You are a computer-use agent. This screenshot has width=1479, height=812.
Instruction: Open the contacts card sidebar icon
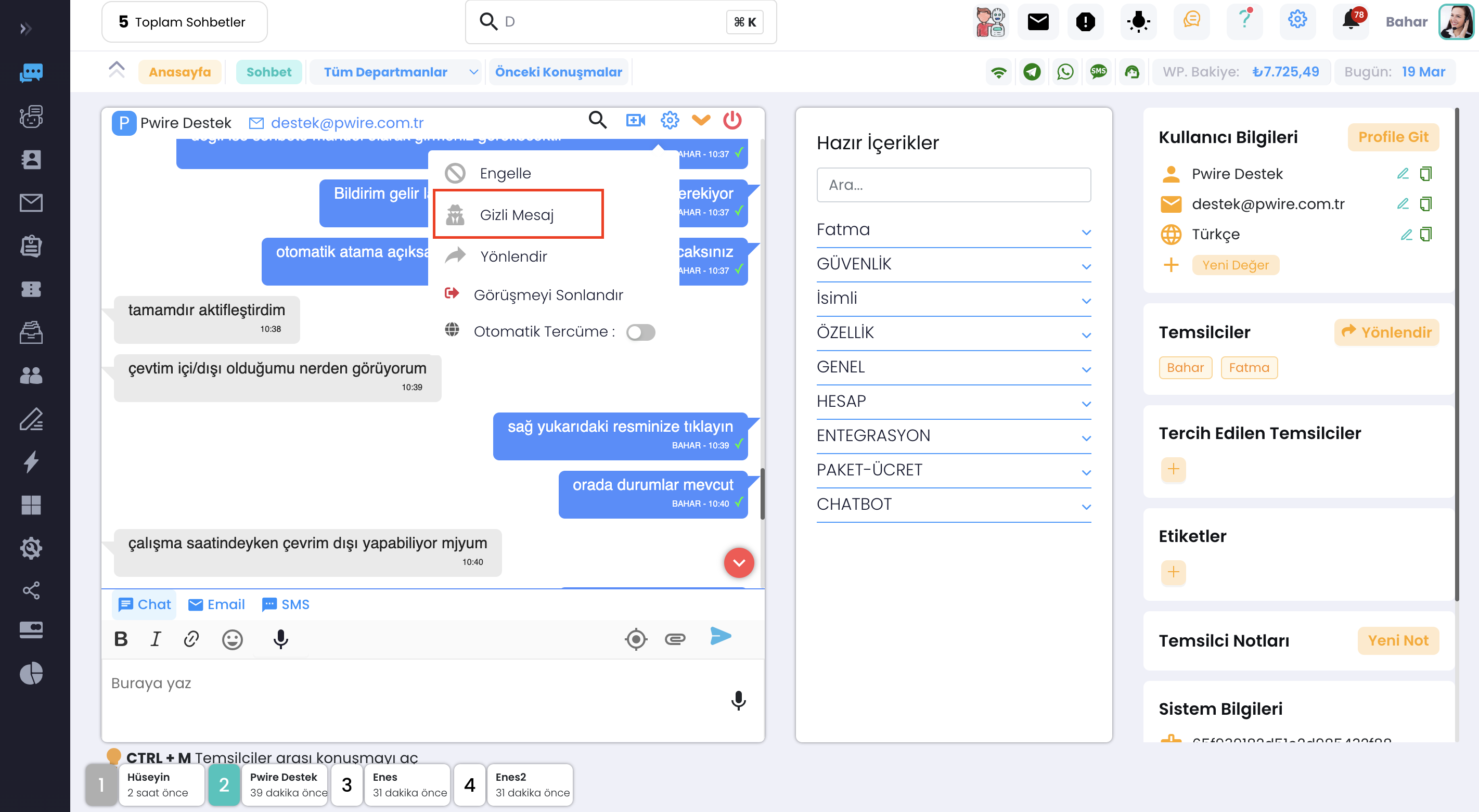coord(31,159)
